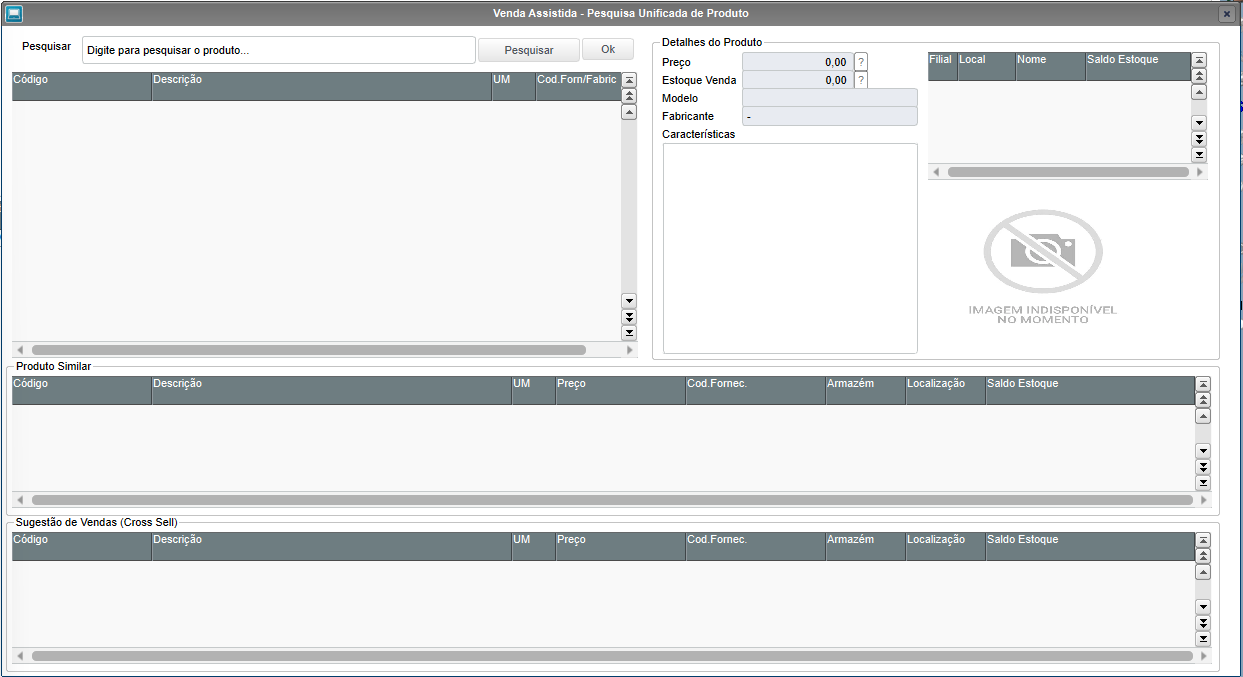Click the Cross Sell horizontal scrollbar
The width and height of the screenshot is (1243, 677).
click(611, 656)
